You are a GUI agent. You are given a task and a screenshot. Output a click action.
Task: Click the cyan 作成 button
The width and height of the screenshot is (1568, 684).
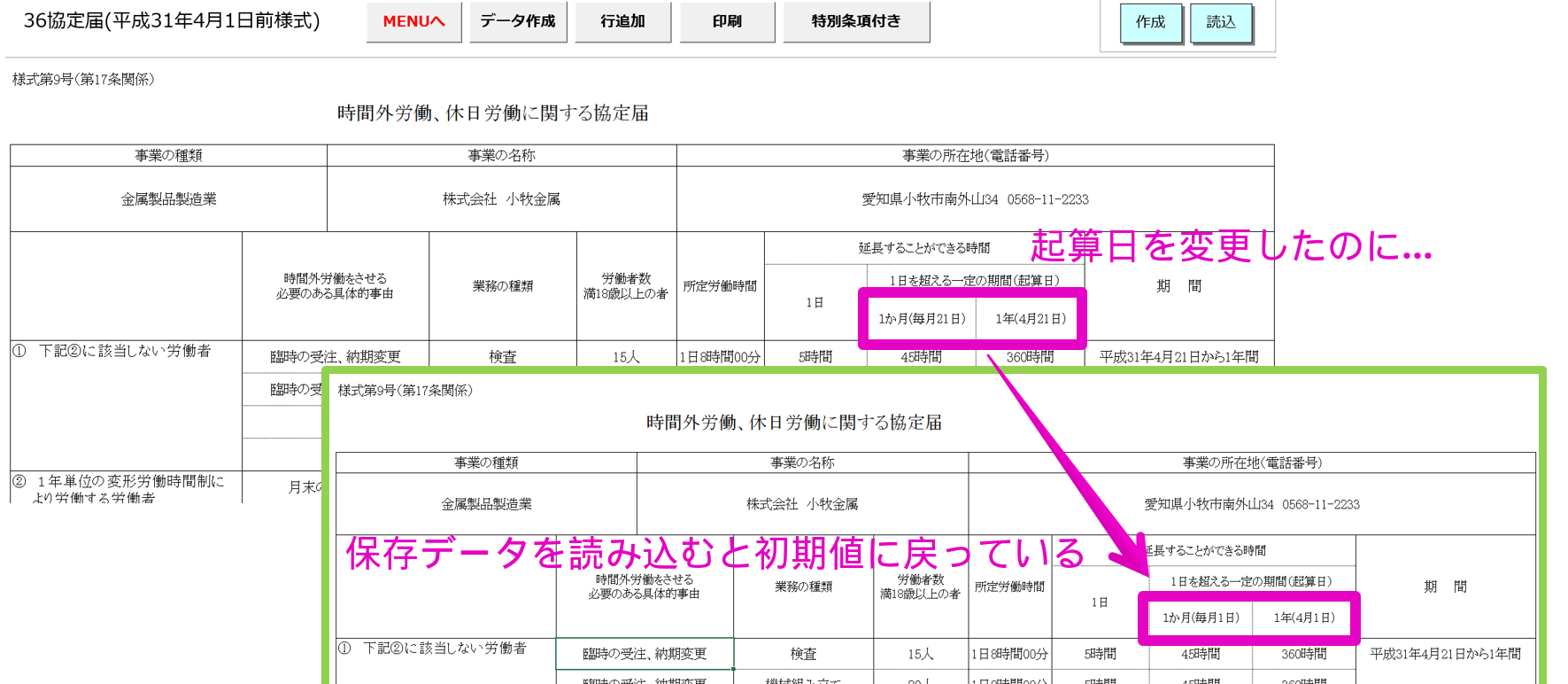[x=1150, y=22]
